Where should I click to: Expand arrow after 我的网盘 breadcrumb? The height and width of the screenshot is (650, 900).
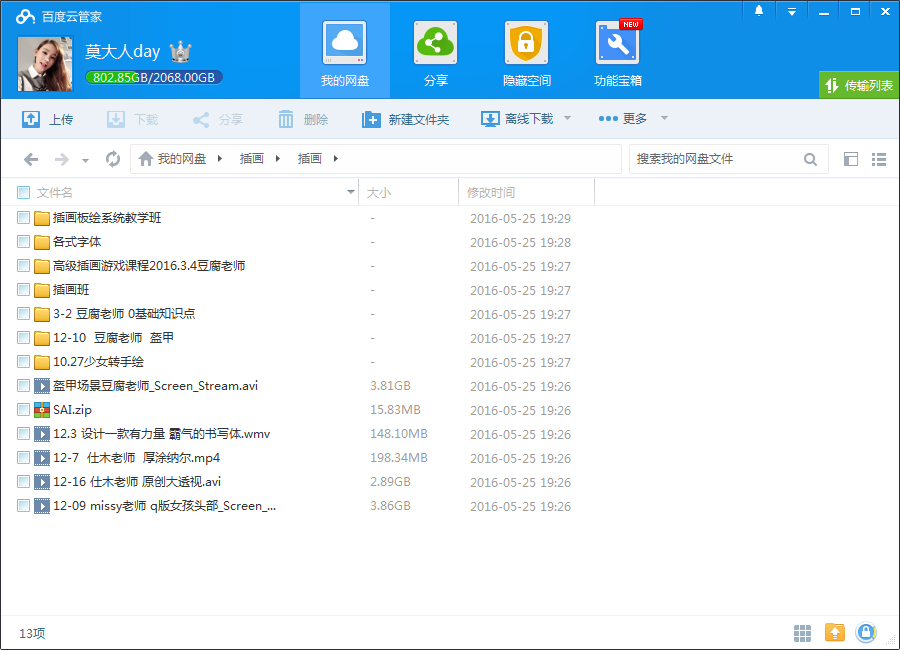219,158
